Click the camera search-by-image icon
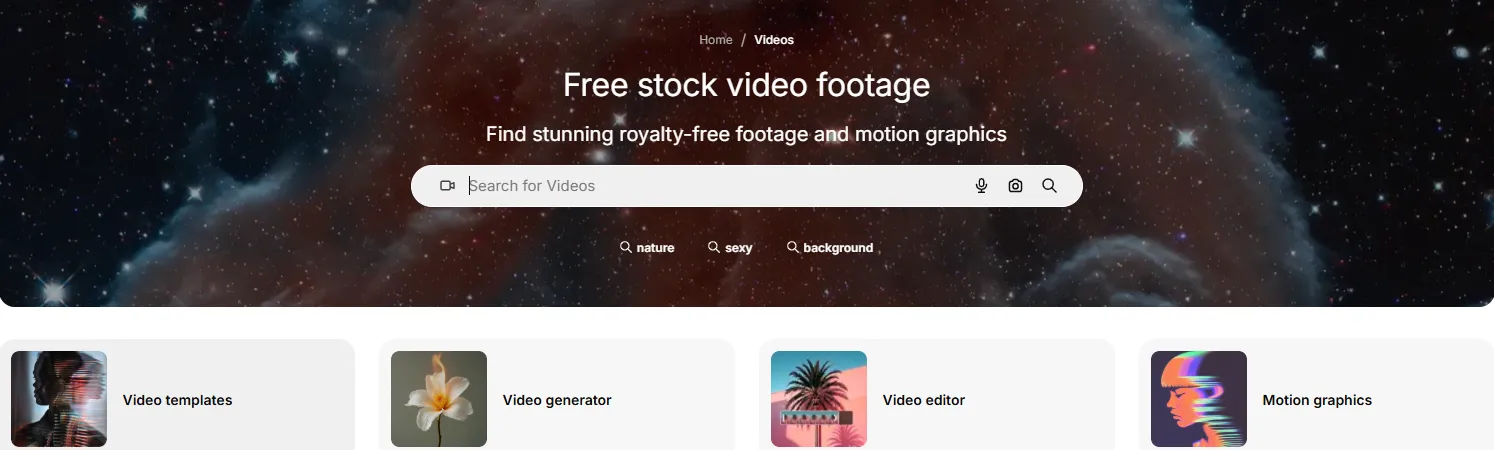This screenshot has width=1494, height=450. tap(1015, 186)
